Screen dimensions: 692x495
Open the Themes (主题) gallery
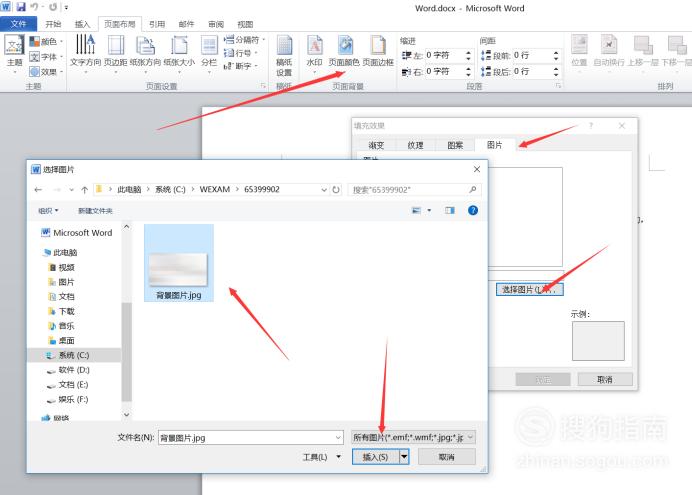click(14, 52)
